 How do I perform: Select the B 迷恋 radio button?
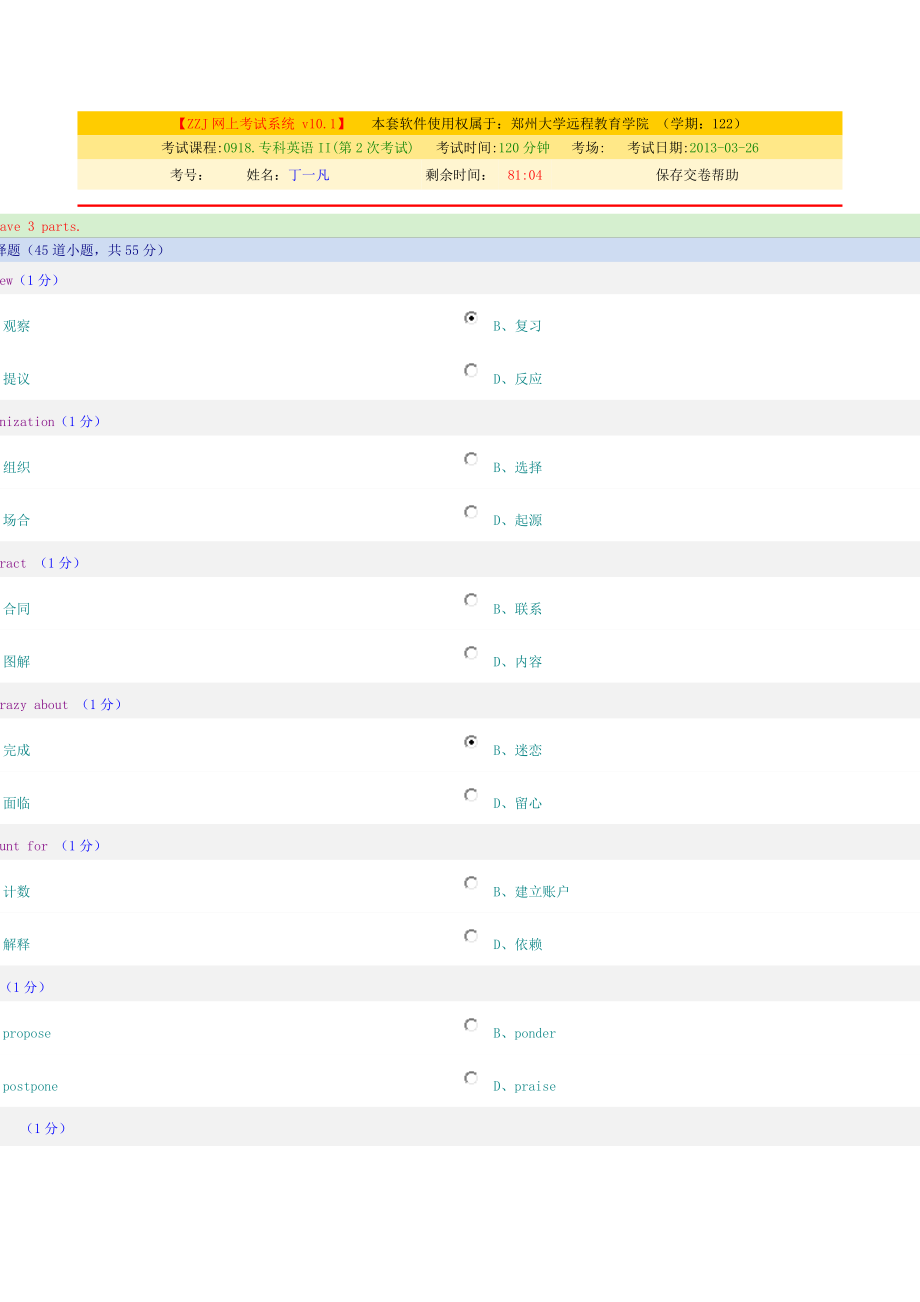click(x=471, y=742)
